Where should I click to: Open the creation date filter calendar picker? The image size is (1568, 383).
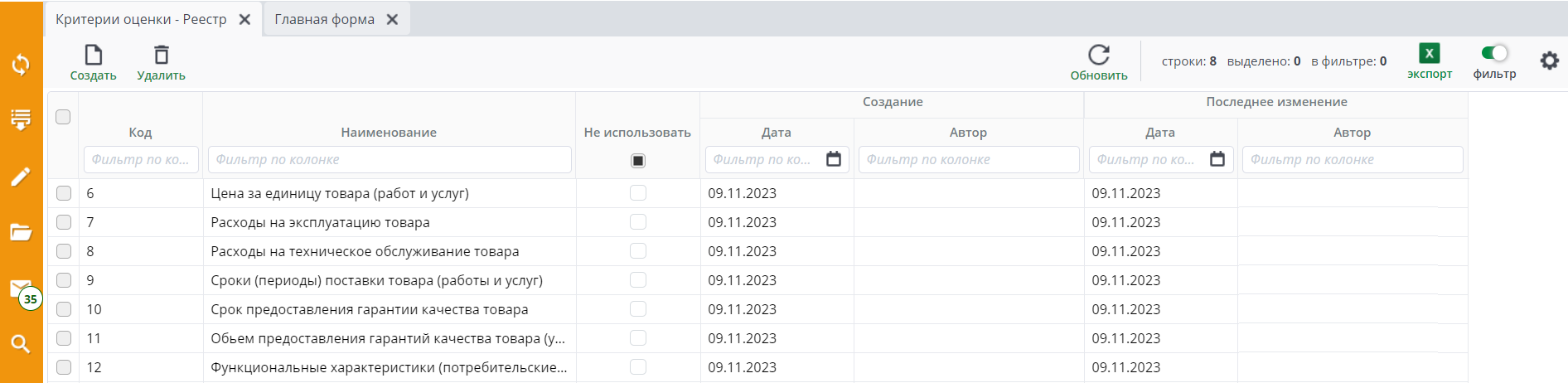[x=834, y=159]
